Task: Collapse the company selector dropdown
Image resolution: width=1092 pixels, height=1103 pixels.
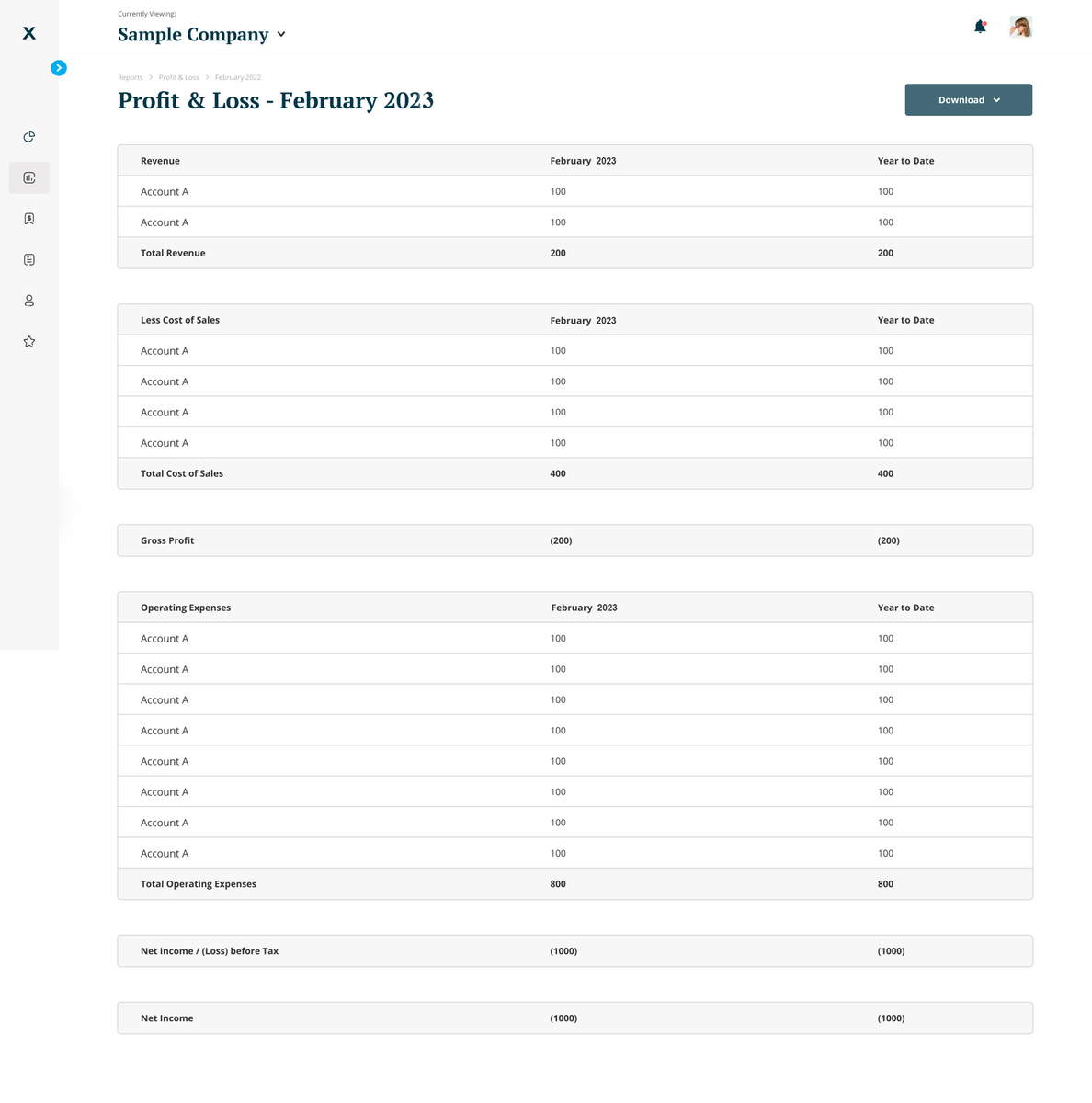Action: point(280,35)
